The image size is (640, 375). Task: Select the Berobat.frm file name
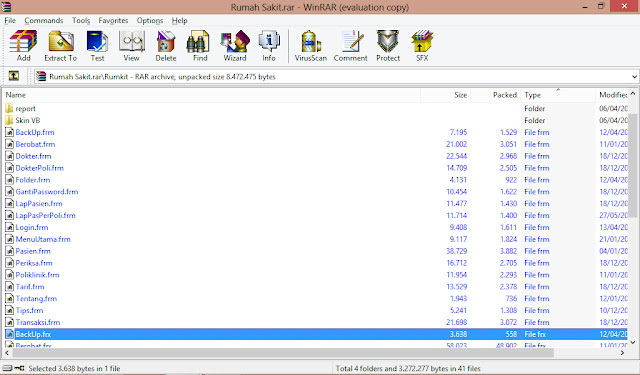click(x=35, y=144)
